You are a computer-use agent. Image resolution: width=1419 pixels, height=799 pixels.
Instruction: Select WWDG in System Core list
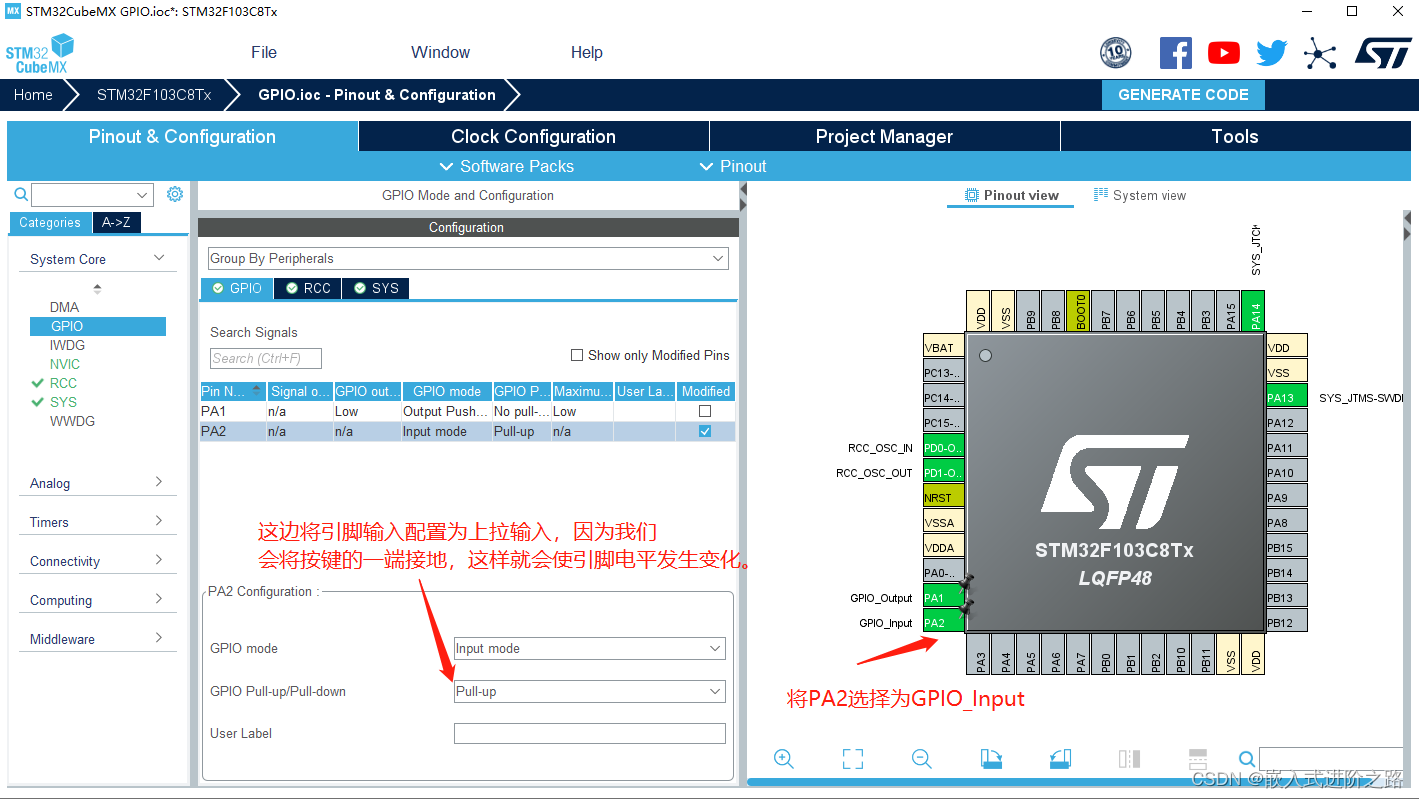pos(72,421)
